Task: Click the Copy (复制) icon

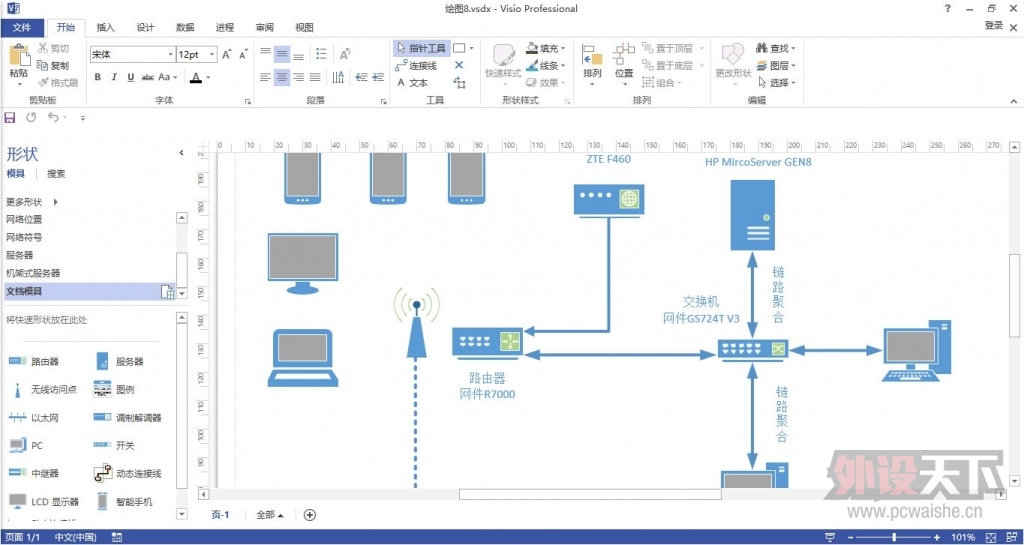Action: pyautogui.click(x=43, y=65)
